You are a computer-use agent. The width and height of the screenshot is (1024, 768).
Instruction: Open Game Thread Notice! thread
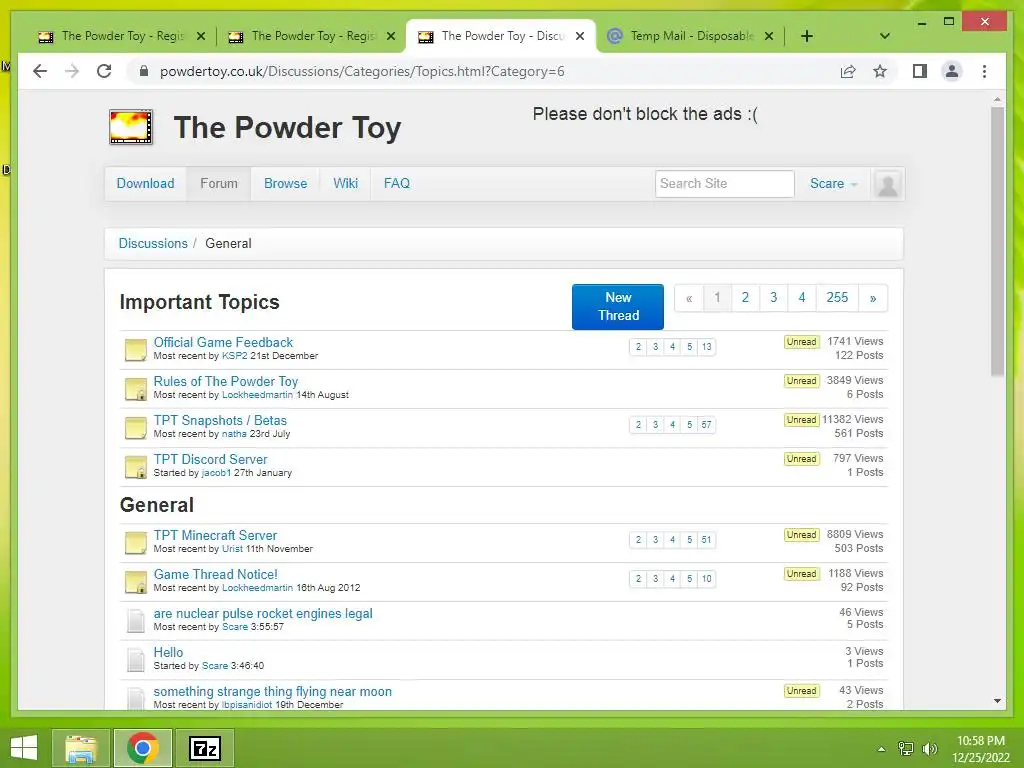tap(216, 575)
